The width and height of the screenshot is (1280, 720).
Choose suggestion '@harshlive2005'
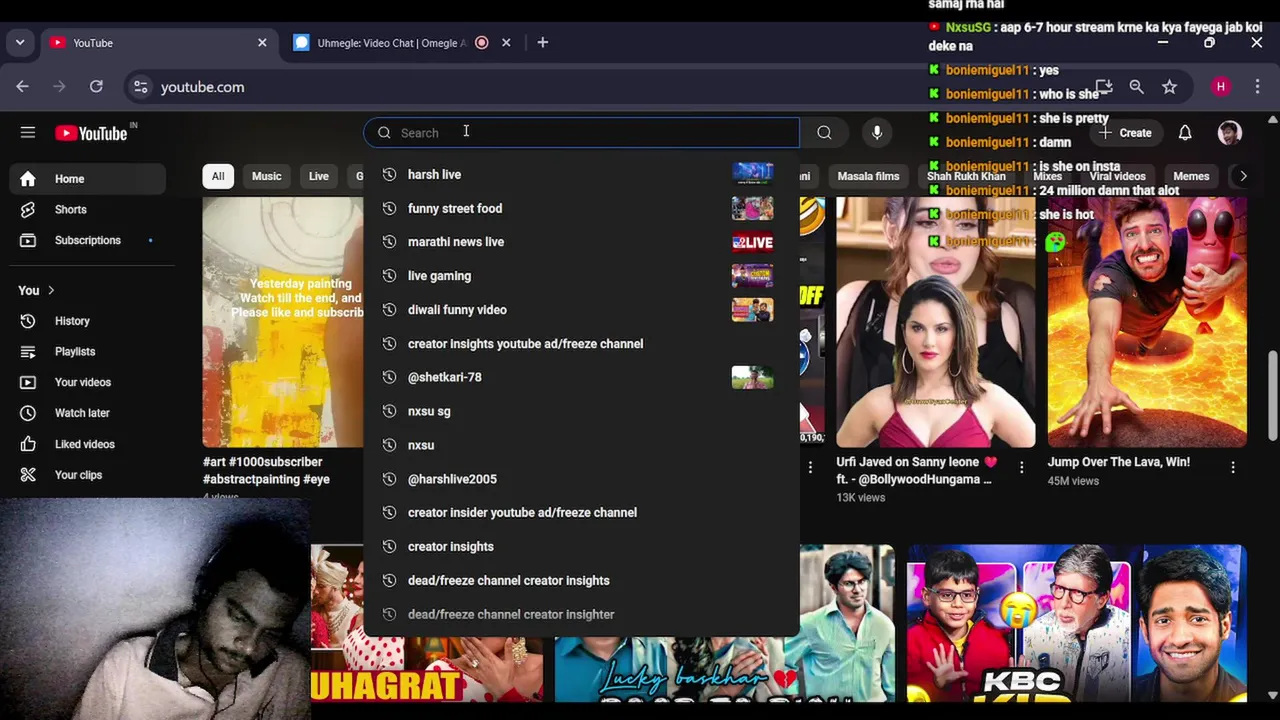pyautogui.click(x=581, y=479)
